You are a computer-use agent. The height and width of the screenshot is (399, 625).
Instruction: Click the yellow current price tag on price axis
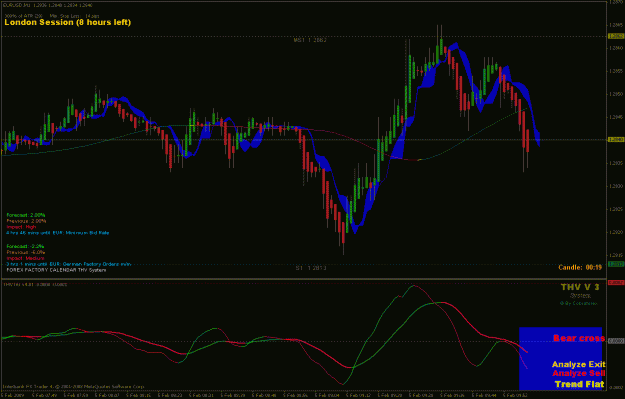[616, 140]
